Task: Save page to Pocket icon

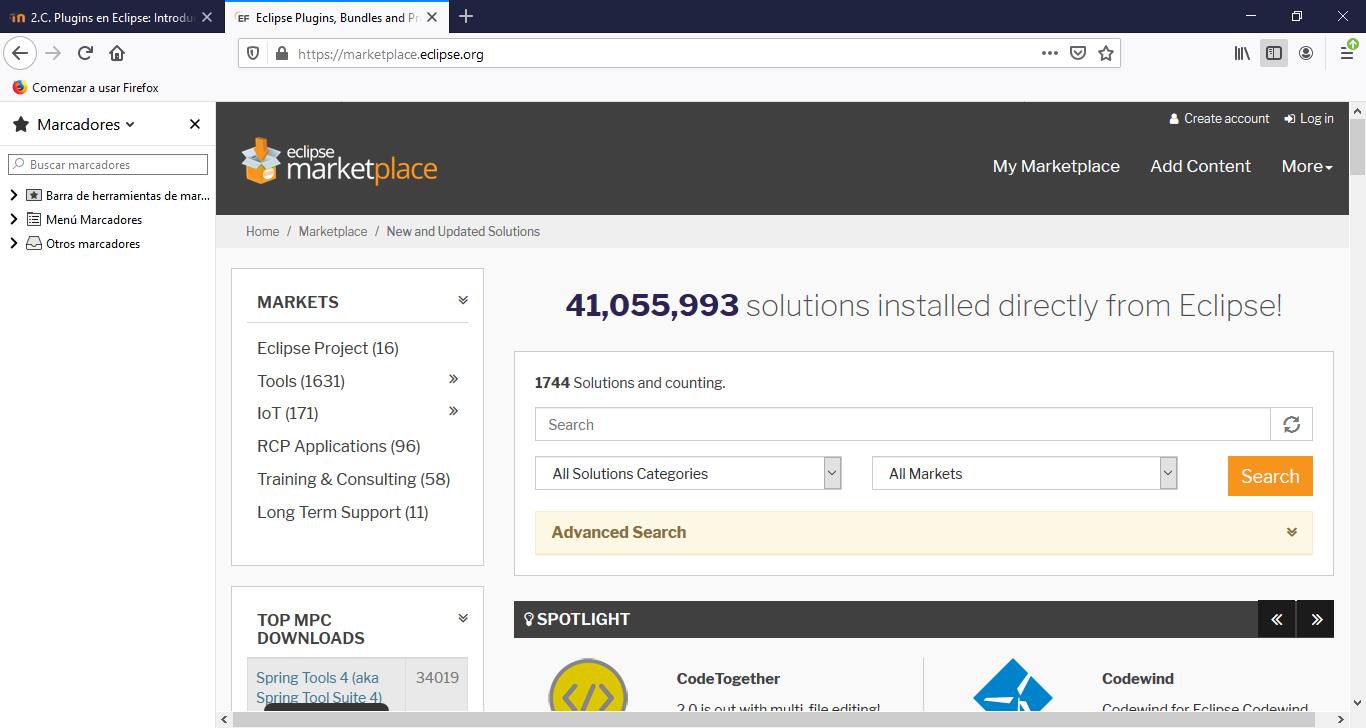Action: (1077, 54)
